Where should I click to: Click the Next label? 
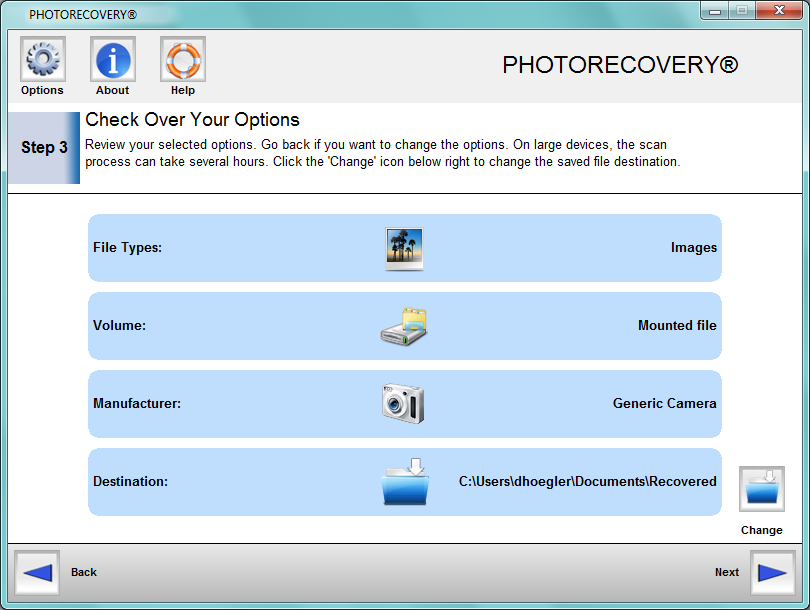(727, 572)
